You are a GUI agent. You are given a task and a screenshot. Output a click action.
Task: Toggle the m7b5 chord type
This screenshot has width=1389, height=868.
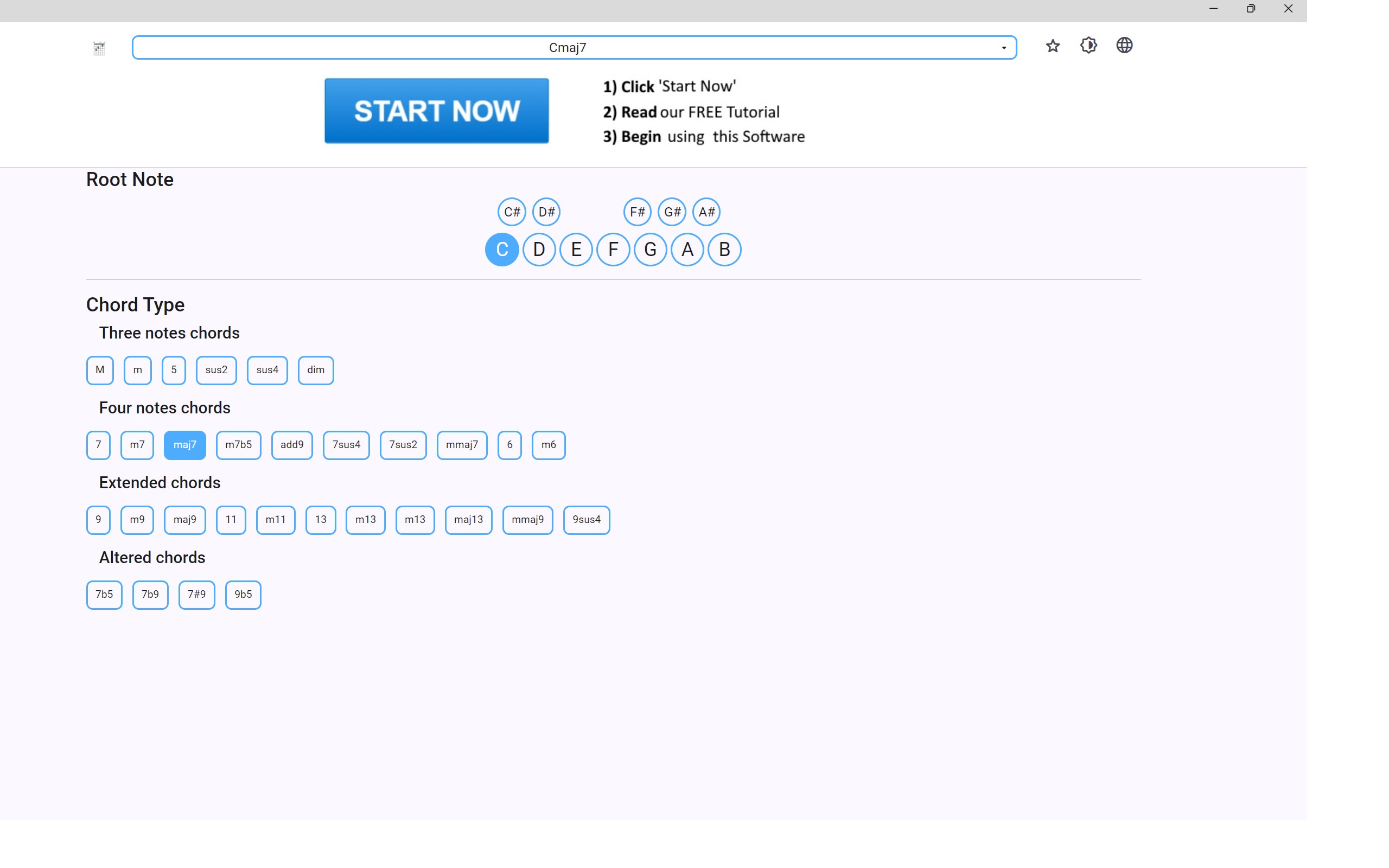(238, 445)
